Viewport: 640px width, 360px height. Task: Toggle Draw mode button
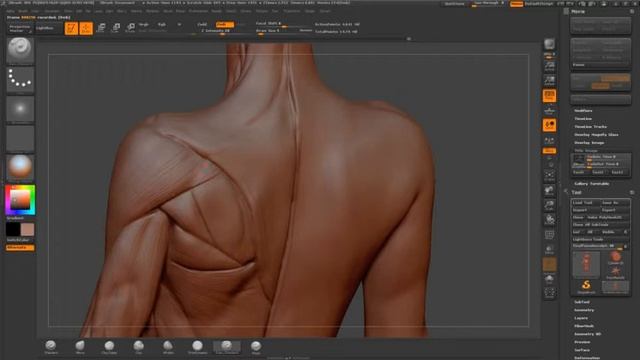pos(86,28)
